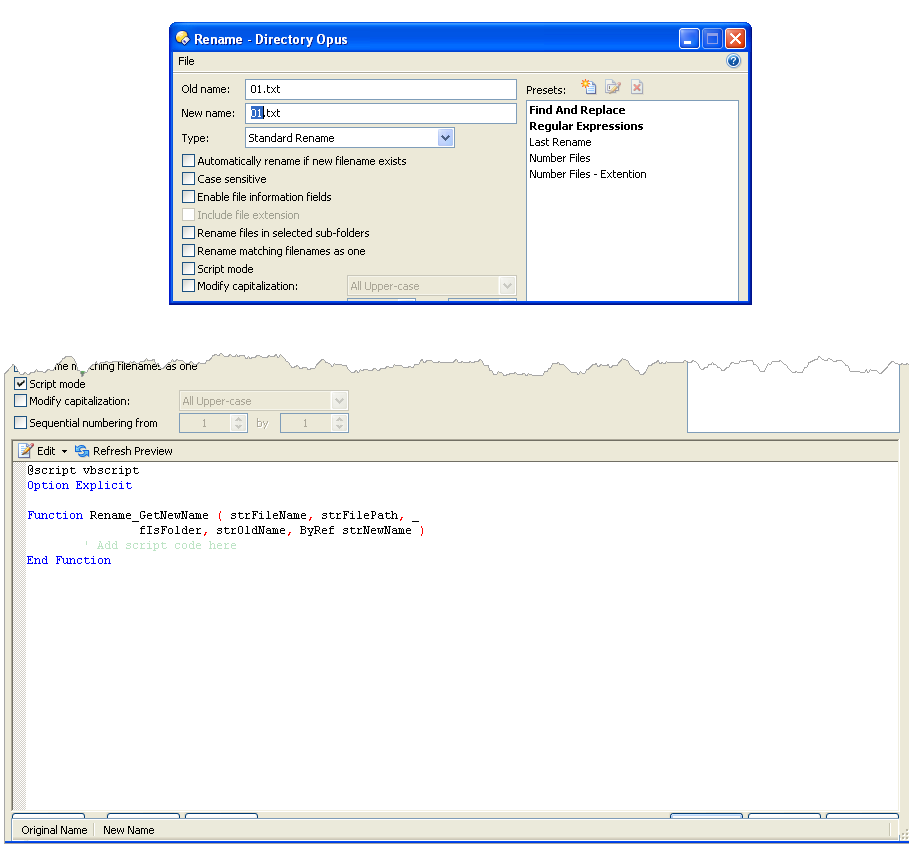The image size is (909, 852).
Task: Open the help question mark icon
Action: pyautogui.click(x=733, y=61)
